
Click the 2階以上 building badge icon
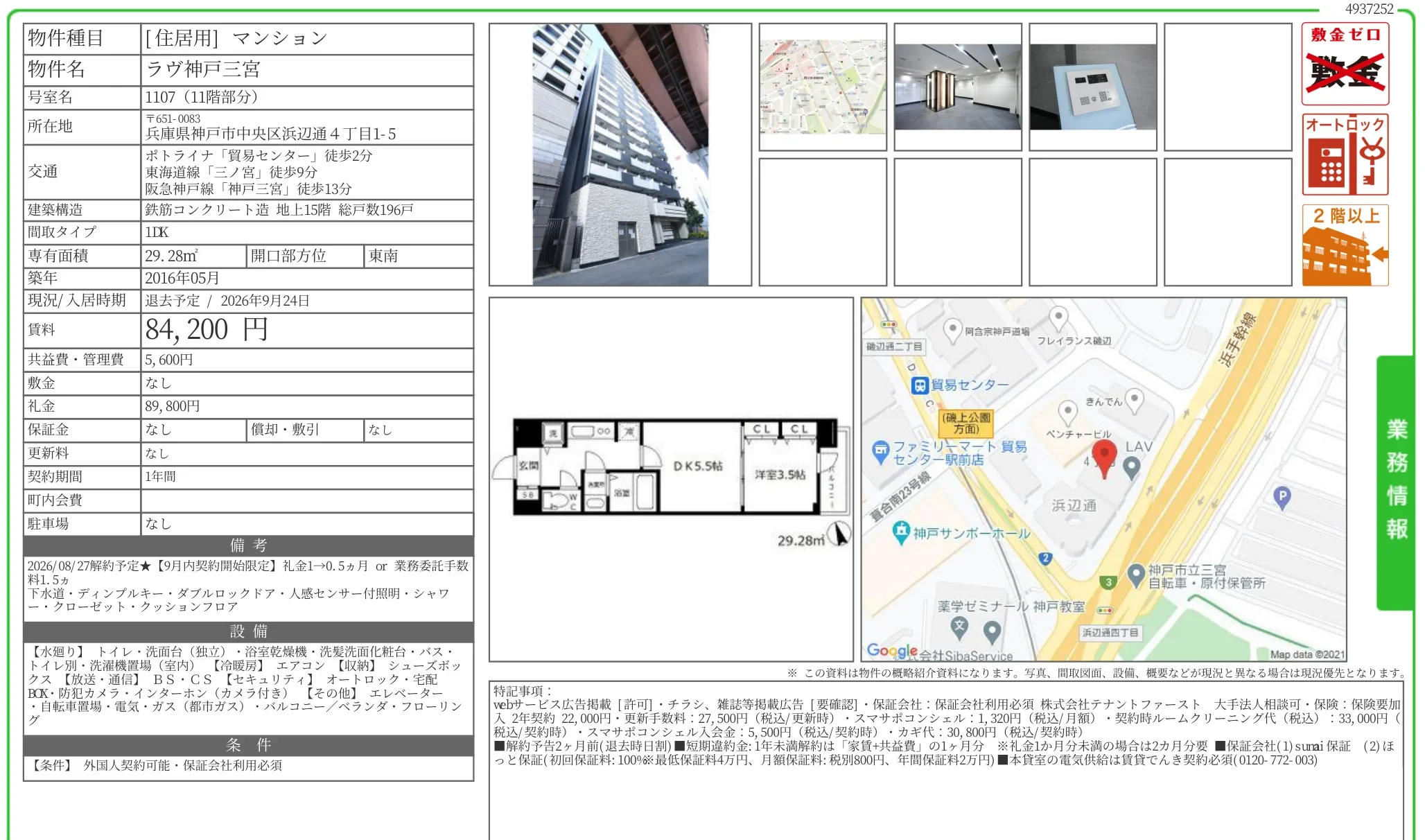(1345, 245)
